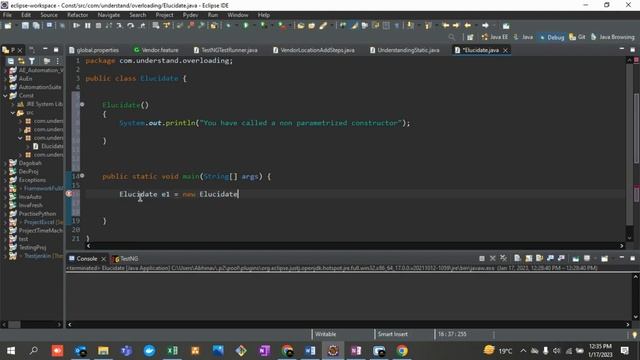Viewport: 640px width, 360px height.
Task: Open Google Chrome at taskbar right end
Action: click(402, 351)
